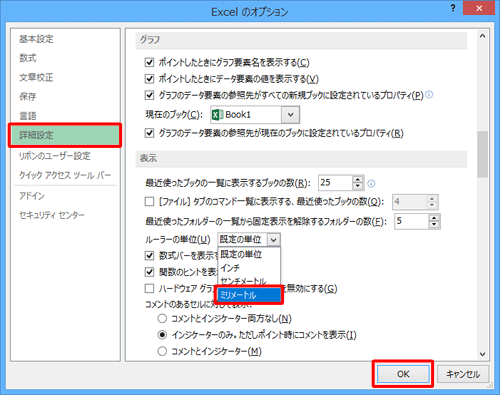The height and width of the screenshot is (395, 500).
Task: Click the unpinned folders field showing 5
Action: [x=412, y=221]
